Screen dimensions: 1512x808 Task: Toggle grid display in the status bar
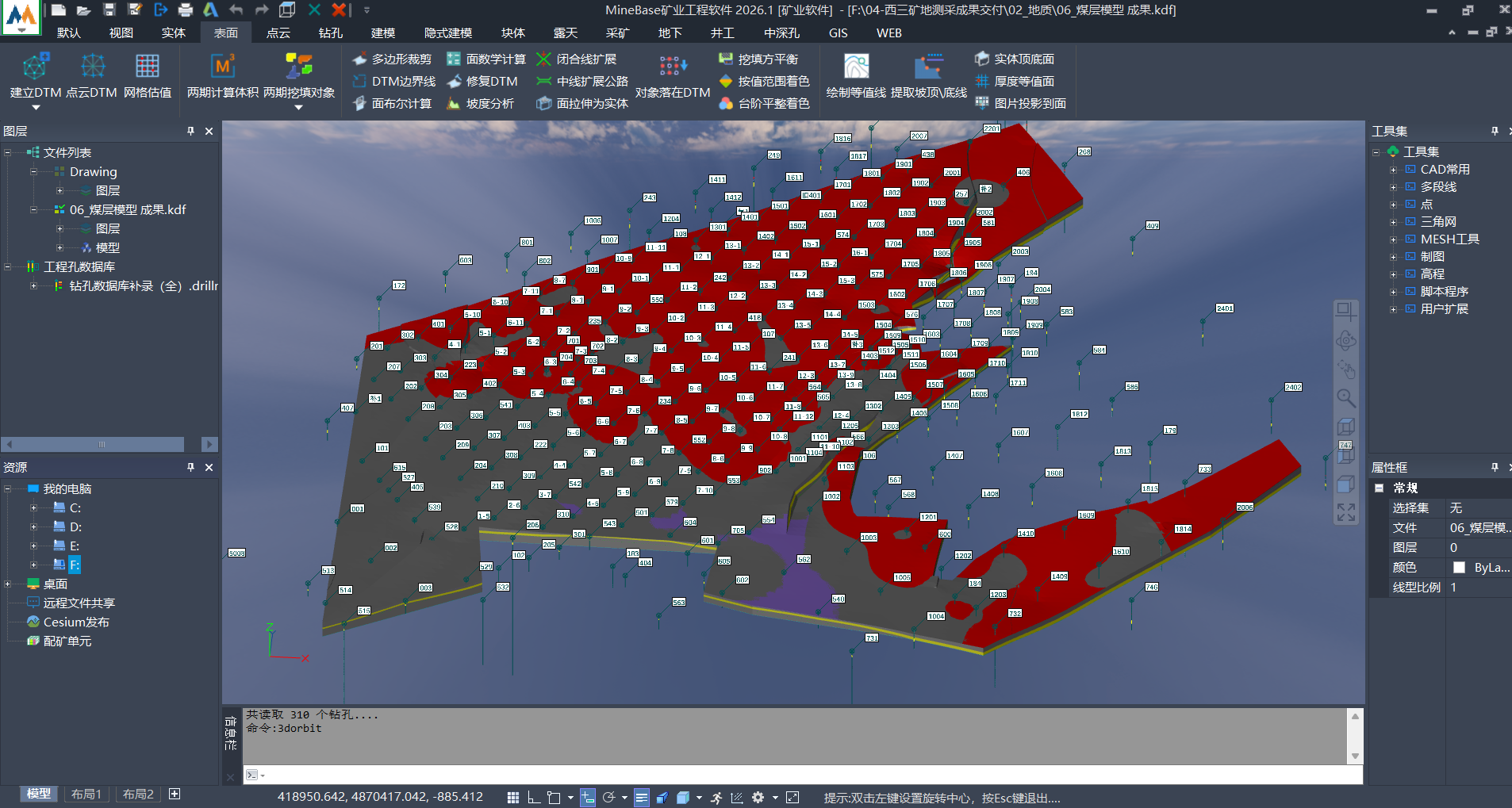513,797
